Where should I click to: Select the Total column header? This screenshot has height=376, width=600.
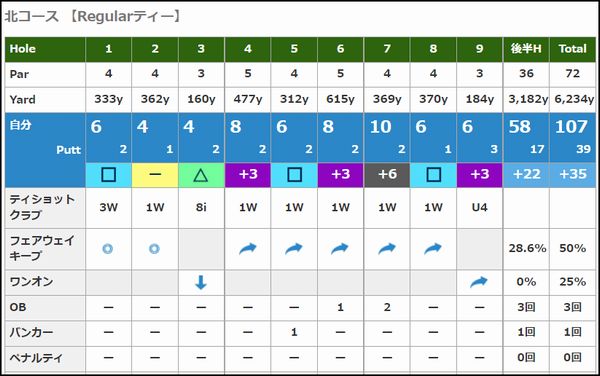(x=572, y=49)
